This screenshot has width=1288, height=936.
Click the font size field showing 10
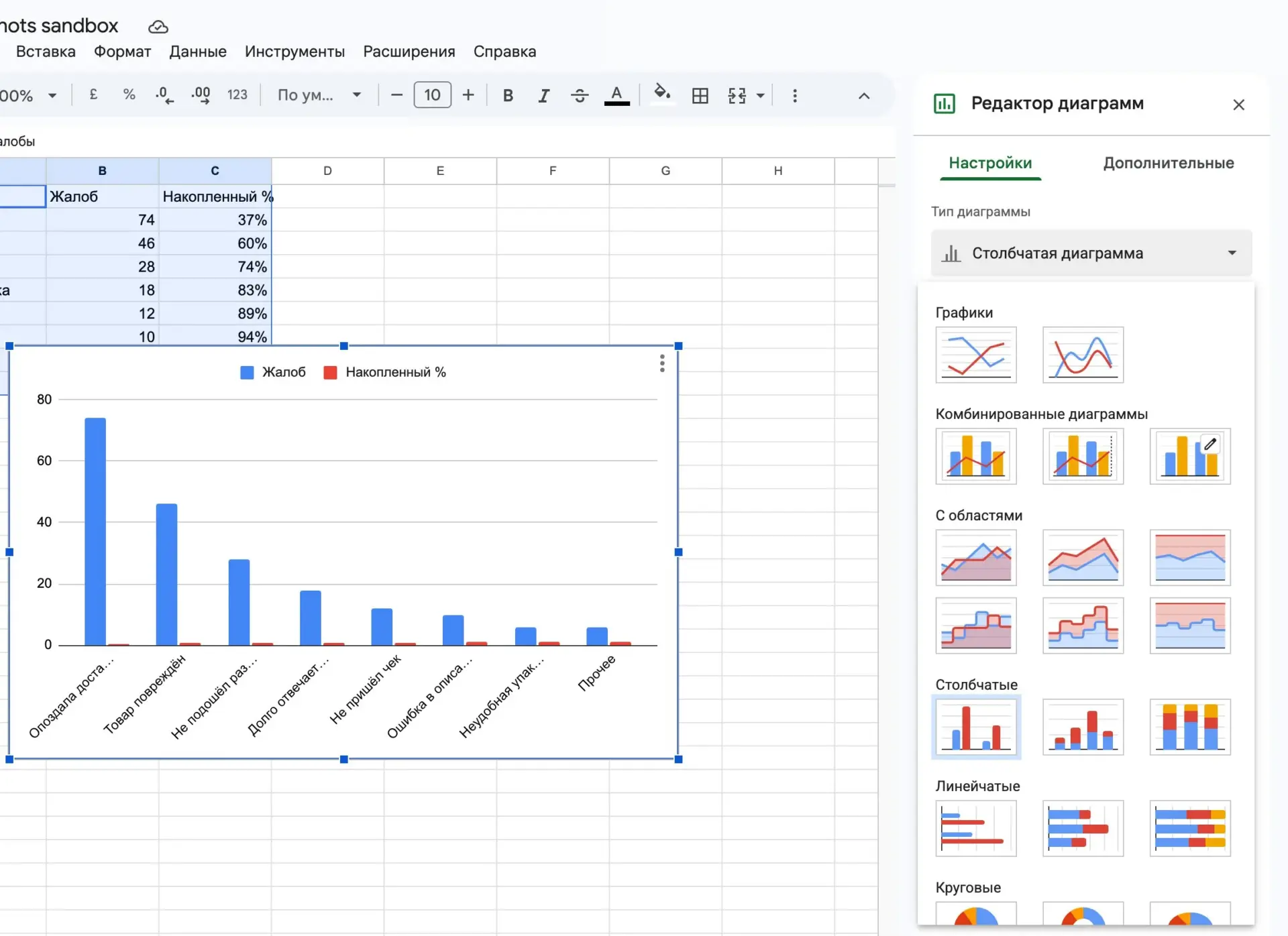tap(432, 95)
